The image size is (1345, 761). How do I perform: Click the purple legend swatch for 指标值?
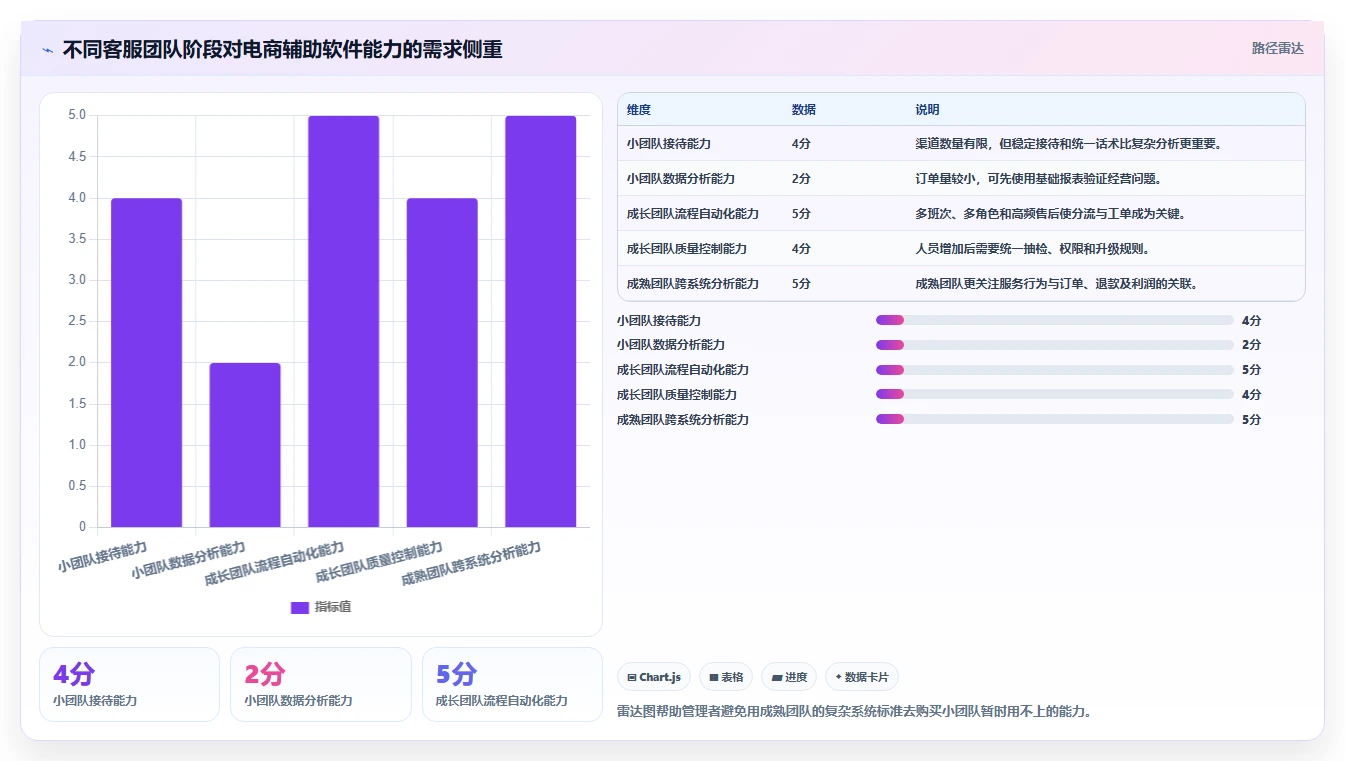click(299, 607)
